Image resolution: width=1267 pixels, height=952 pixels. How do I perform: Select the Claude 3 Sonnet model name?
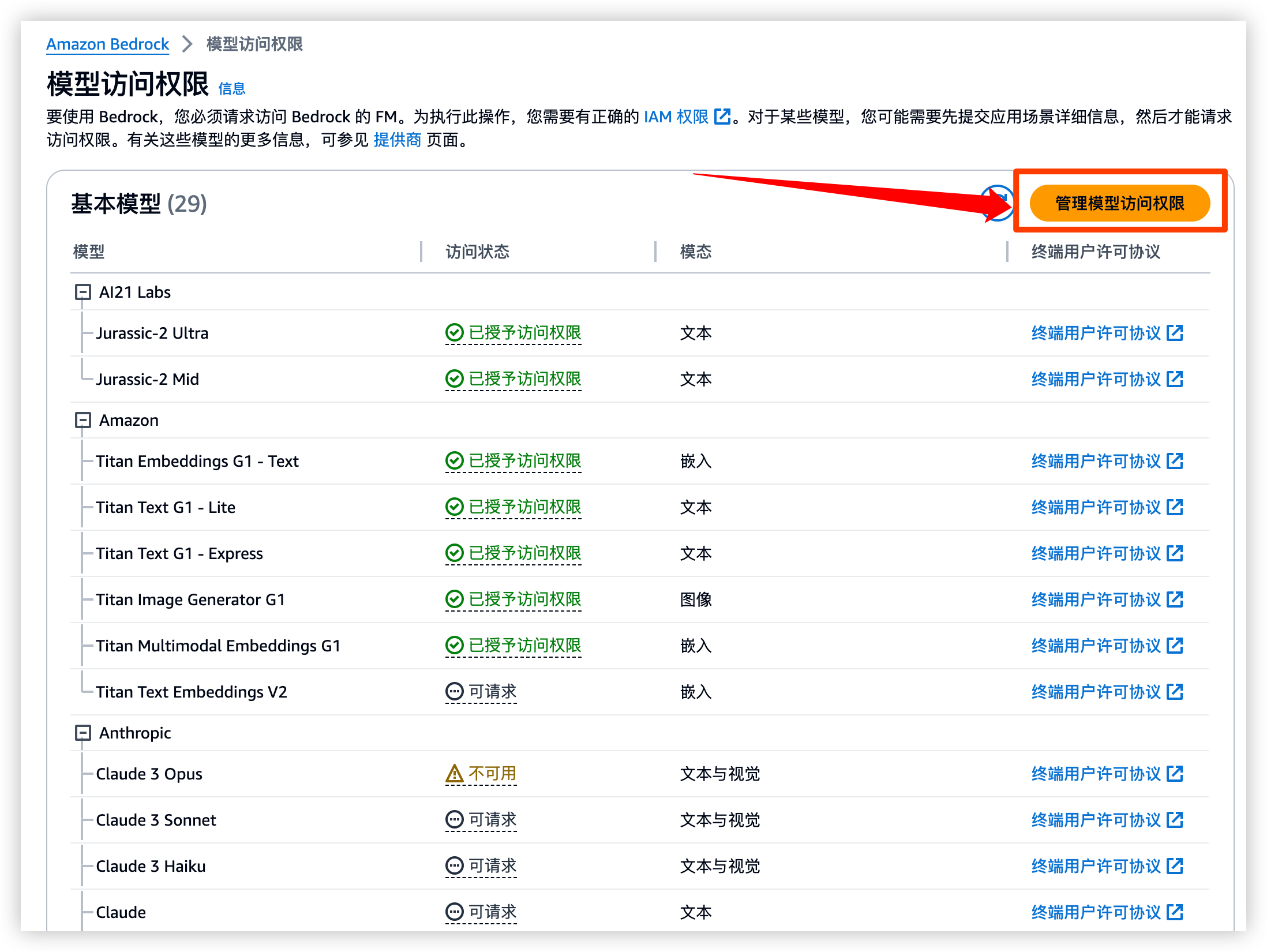156,820
